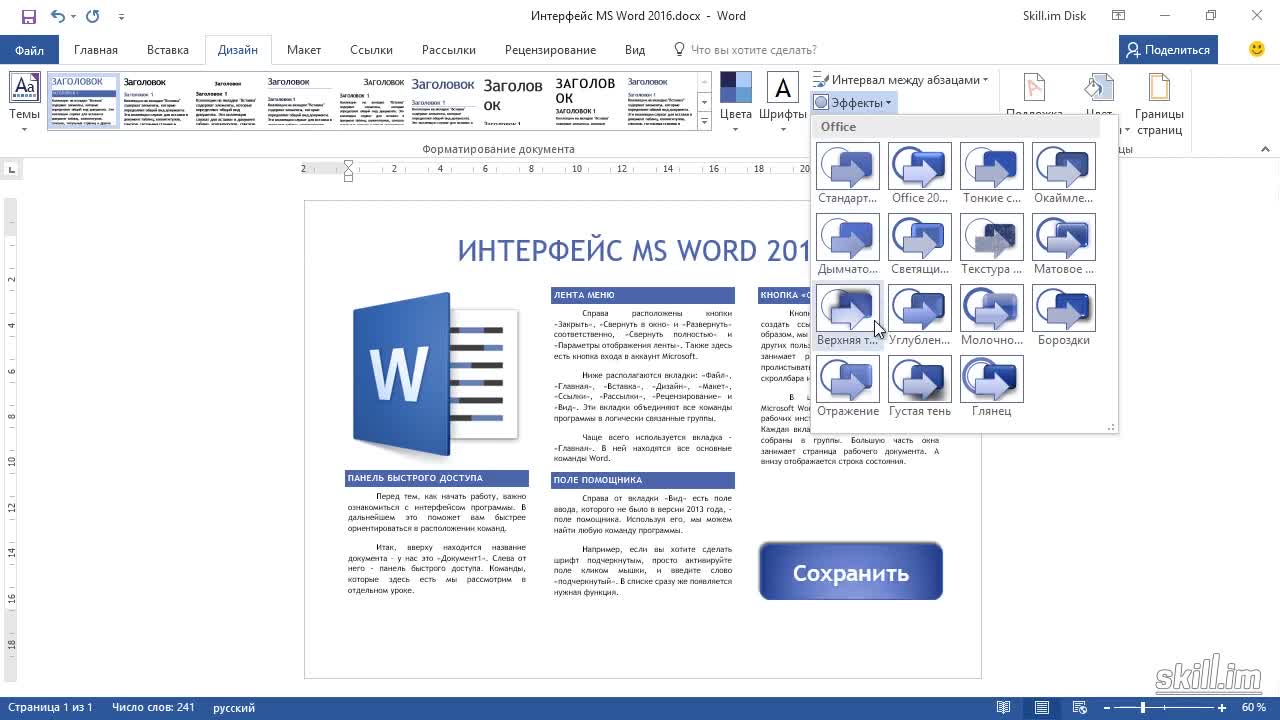Select the Отражение effect thumbnail
The height and width of the screenshot is (720, 1280).
[x=848, y=379]
